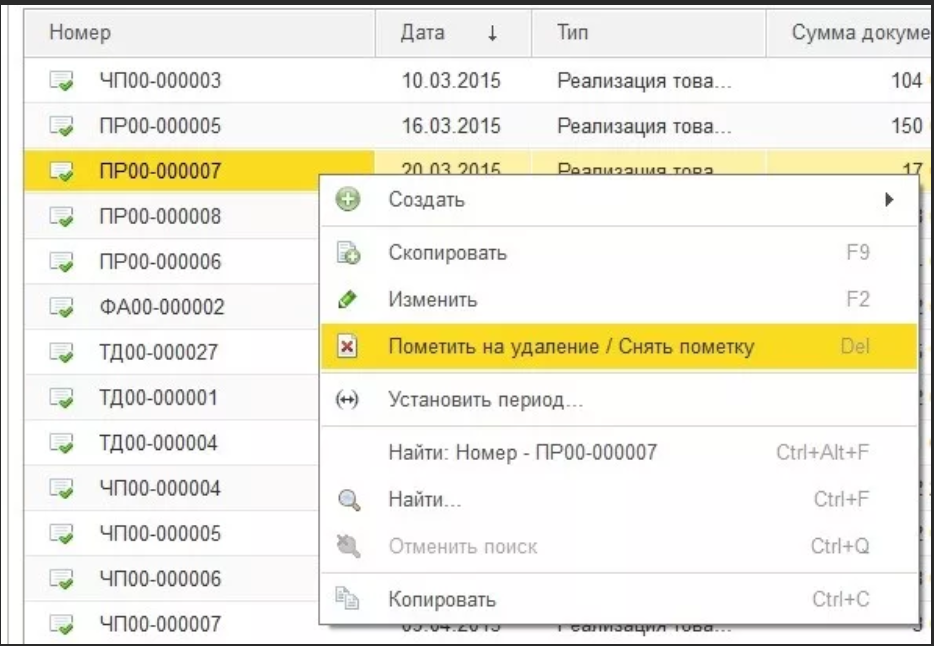934x646 pixels.
Task: Select document number ПР00-000005
Action: pos(160,126)
